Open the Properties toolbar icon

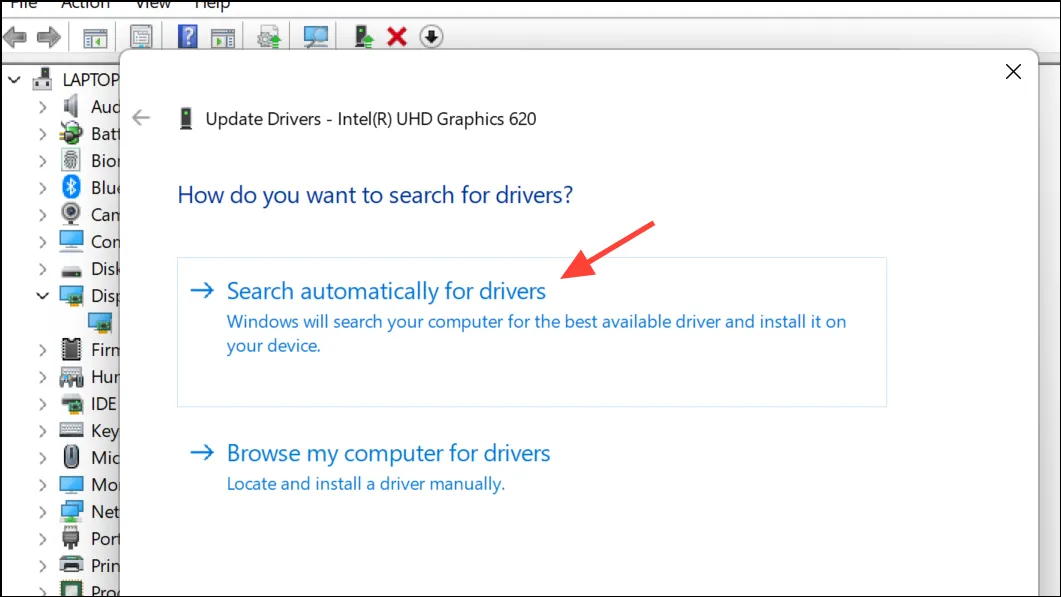click(141, 37)
